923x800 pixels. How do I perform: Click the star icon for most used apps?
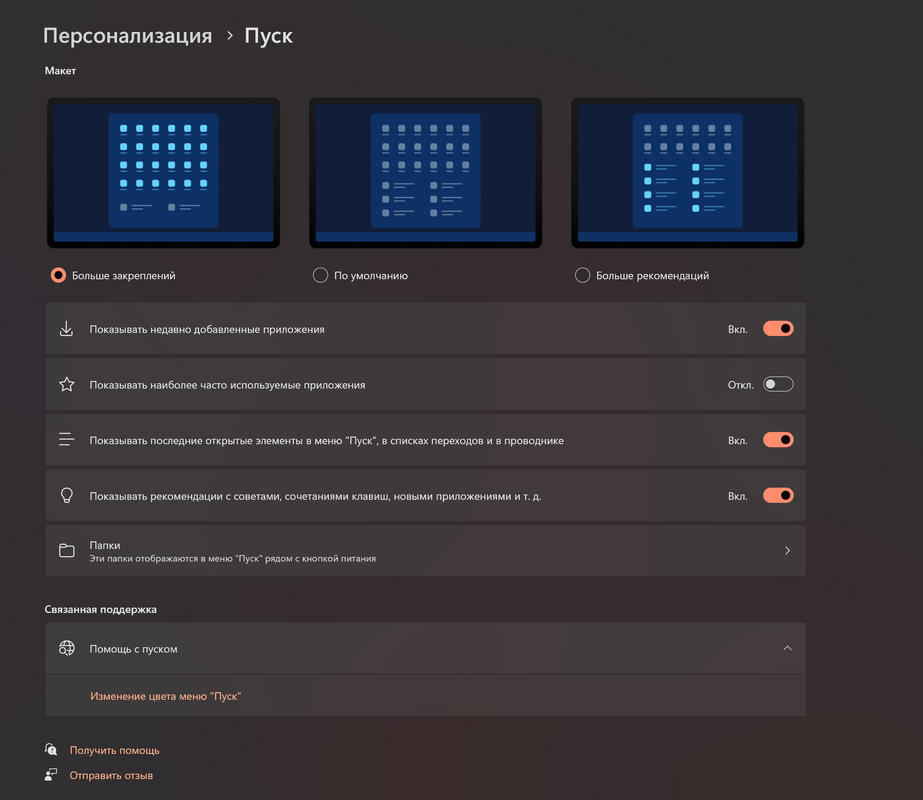[x=67, y=384]
